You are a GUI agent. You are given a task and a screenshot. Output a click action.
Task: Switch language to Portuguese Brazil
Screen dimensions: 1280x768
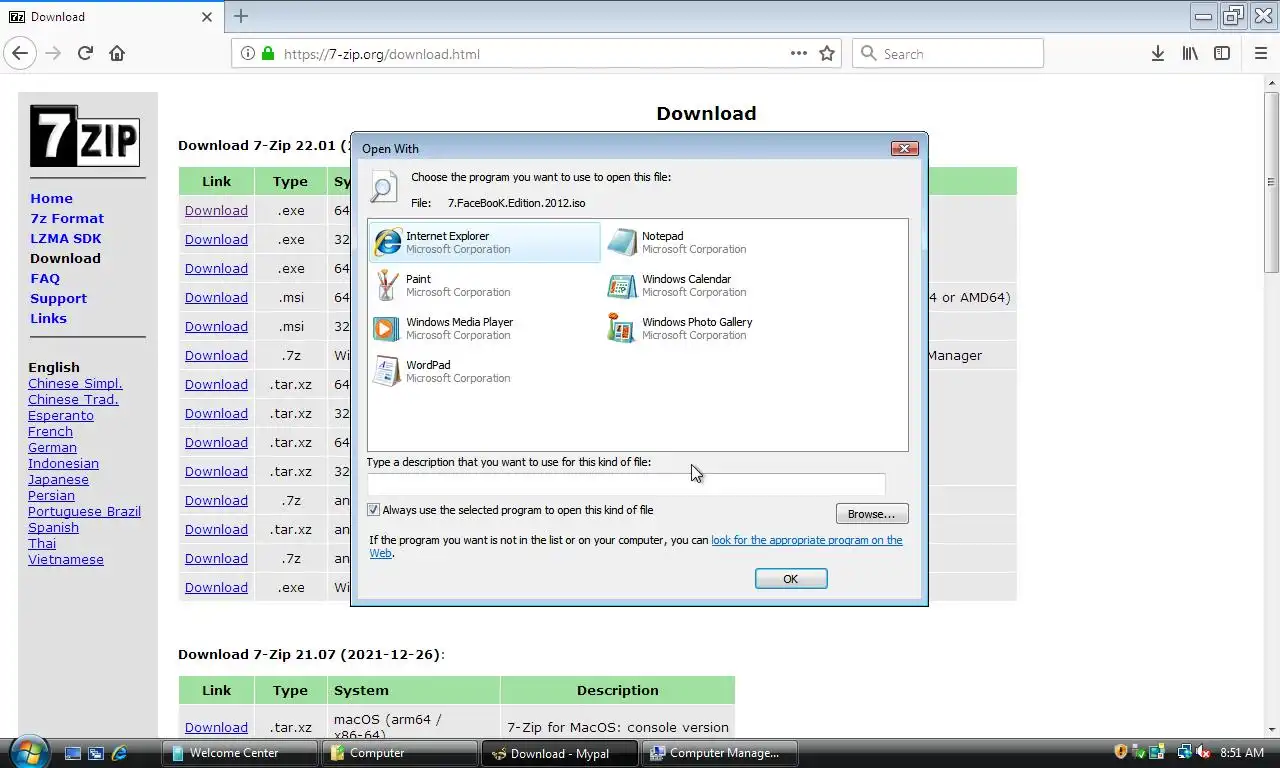pyautogui.click(x=84, y=511)
